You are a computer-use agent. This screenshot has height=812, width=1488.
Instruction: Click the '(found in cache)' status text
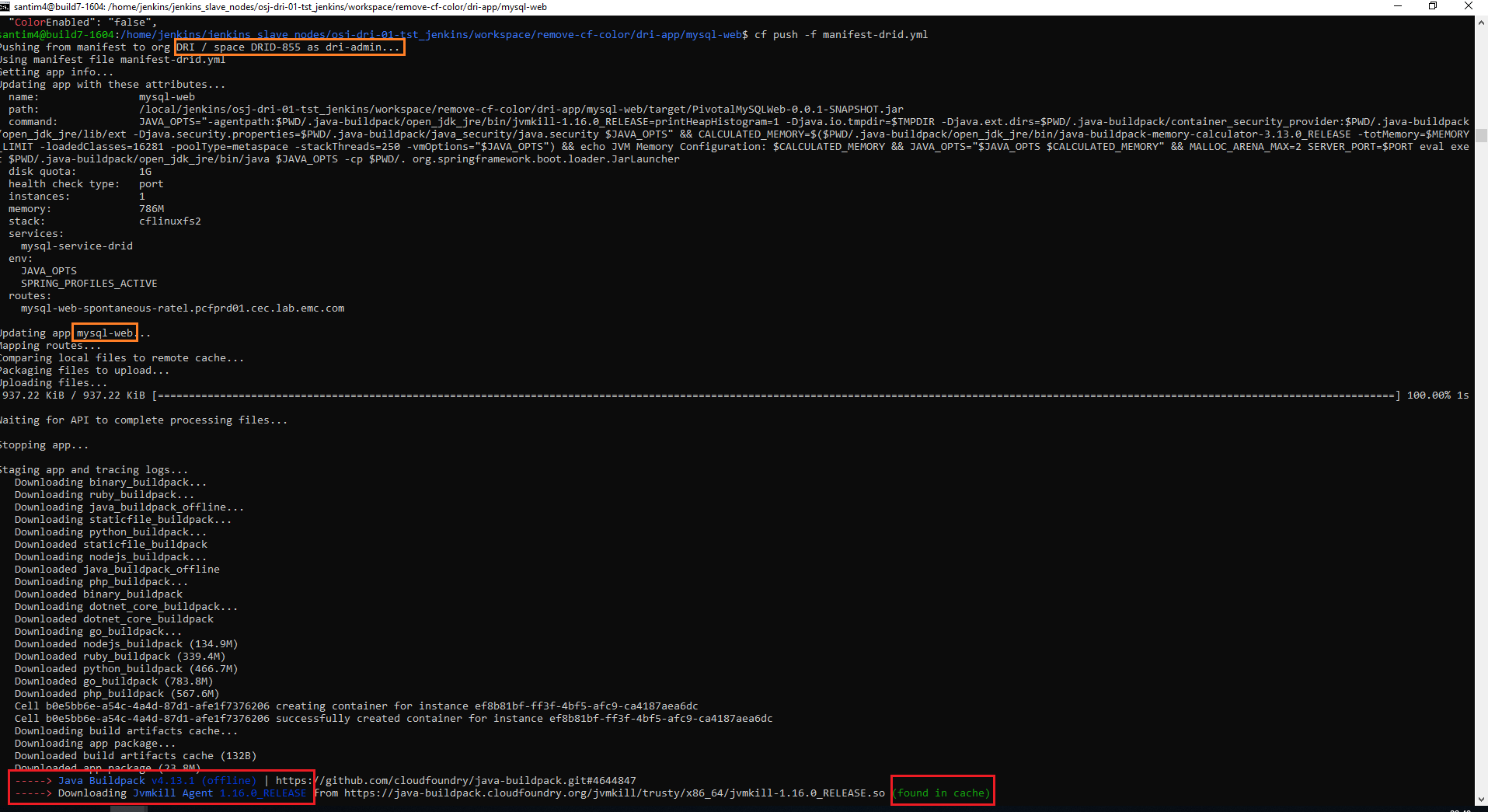pos(941,793)
